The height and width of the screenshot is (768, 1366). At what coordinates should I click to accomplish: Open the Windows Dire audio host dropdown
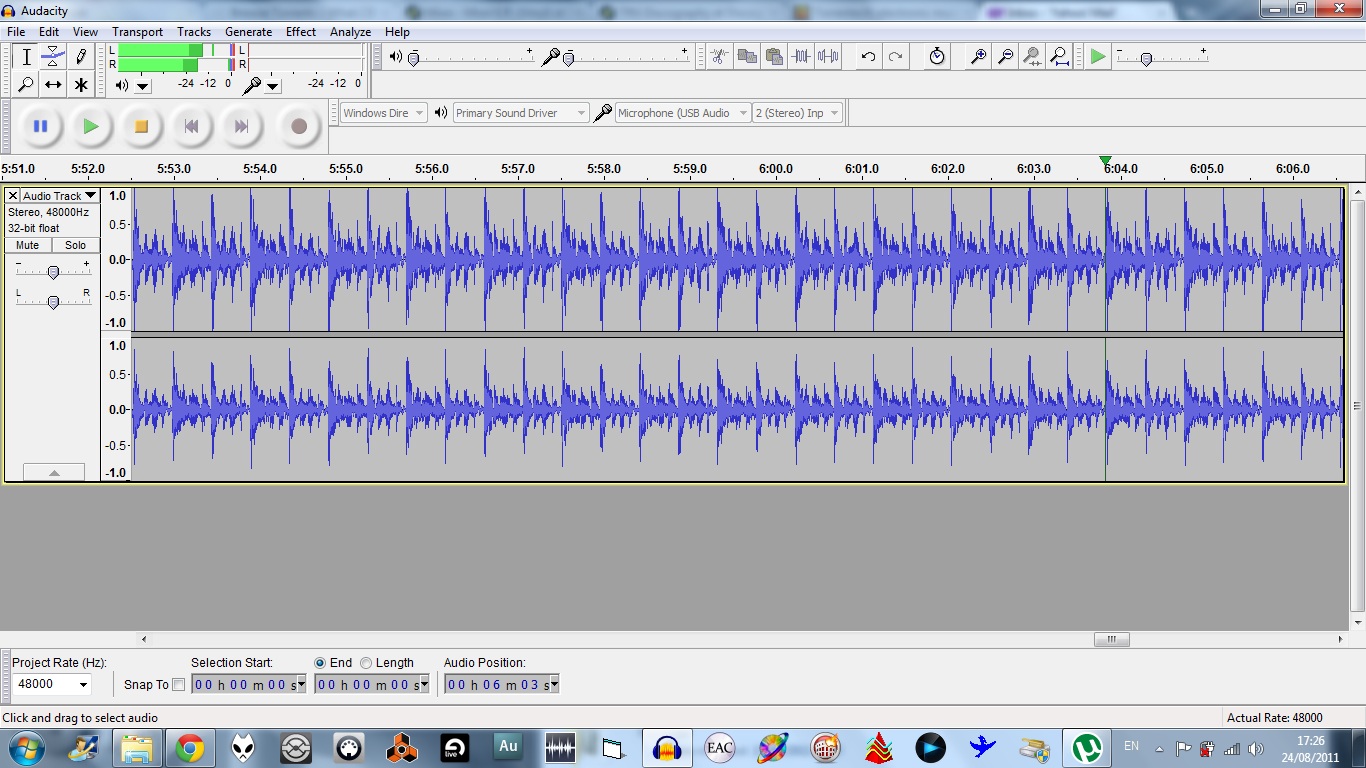(383, 113)
